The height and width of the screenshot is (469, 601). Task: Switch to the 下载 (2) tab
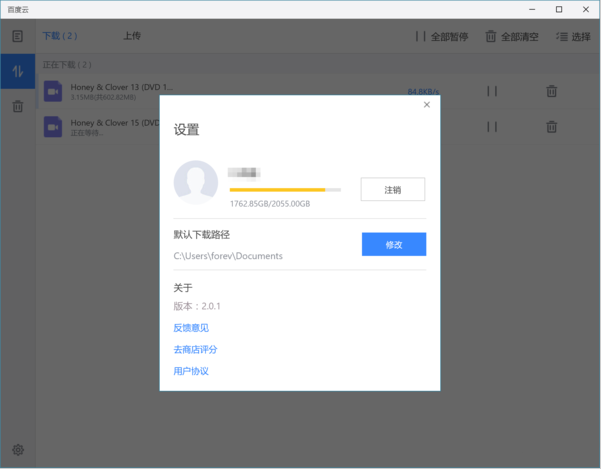60,36
